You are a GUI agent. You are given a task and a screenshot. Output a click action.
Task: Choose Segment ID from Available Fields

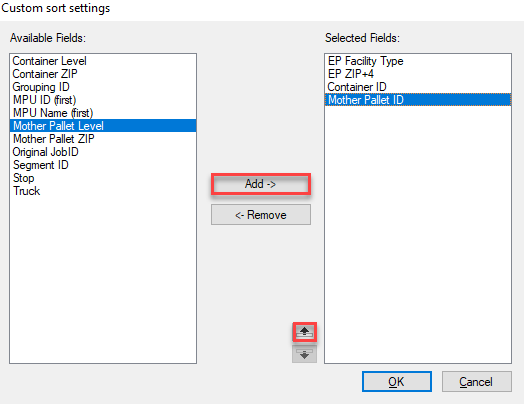click(x=40, y=165)
